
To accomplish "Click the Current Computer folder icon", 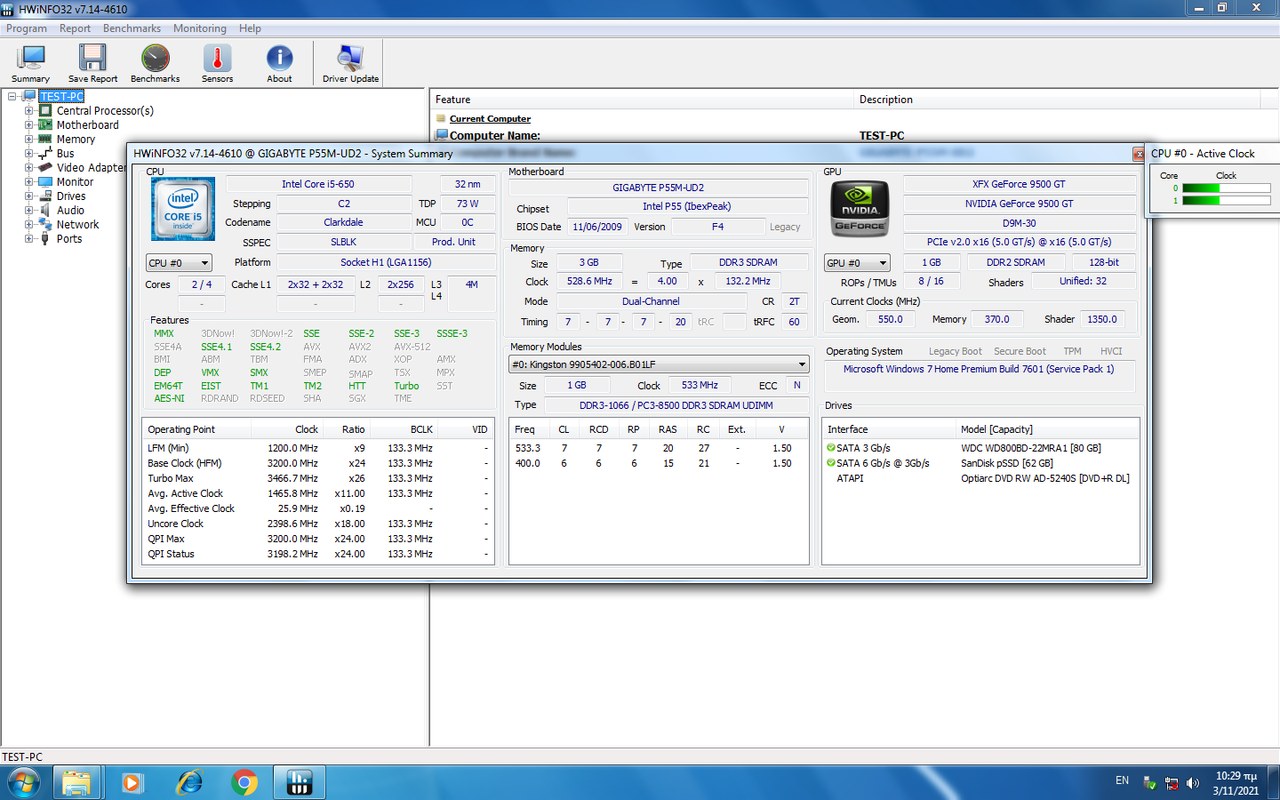I will [441, 119].
